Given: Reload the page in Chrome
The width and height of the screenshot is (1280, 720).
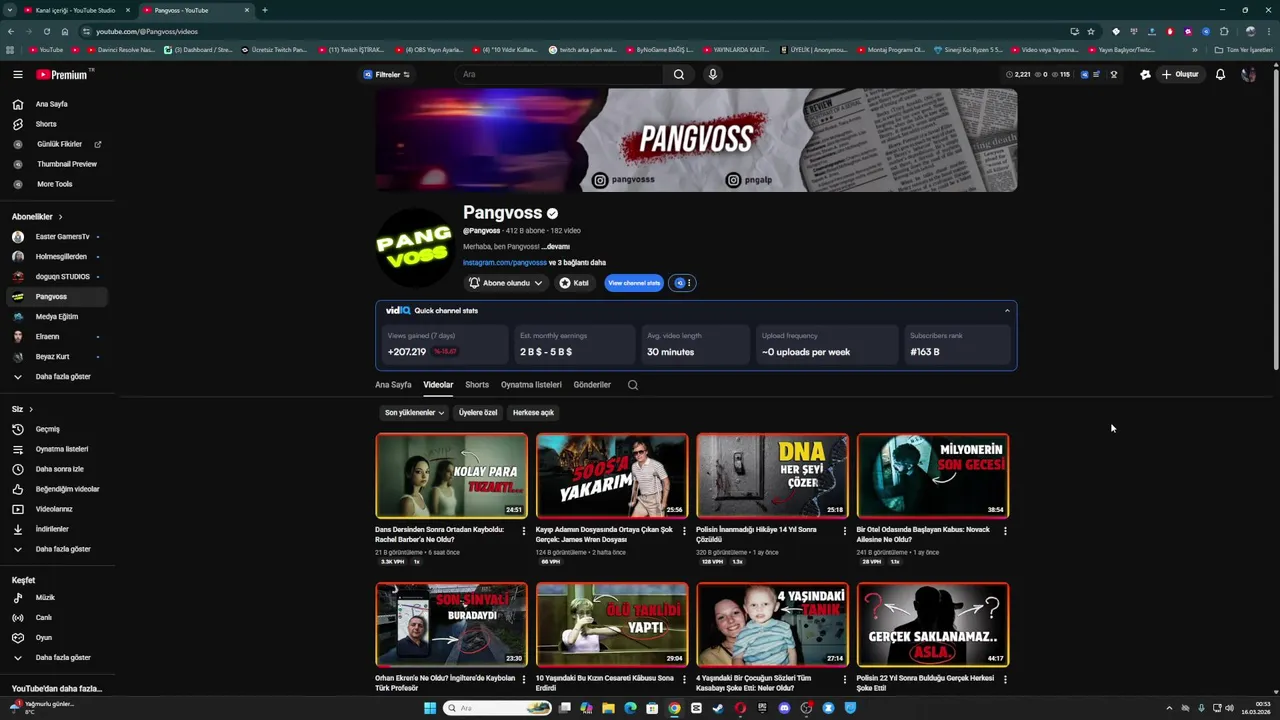Looking at the screenshot, I should tap(46, 31).
